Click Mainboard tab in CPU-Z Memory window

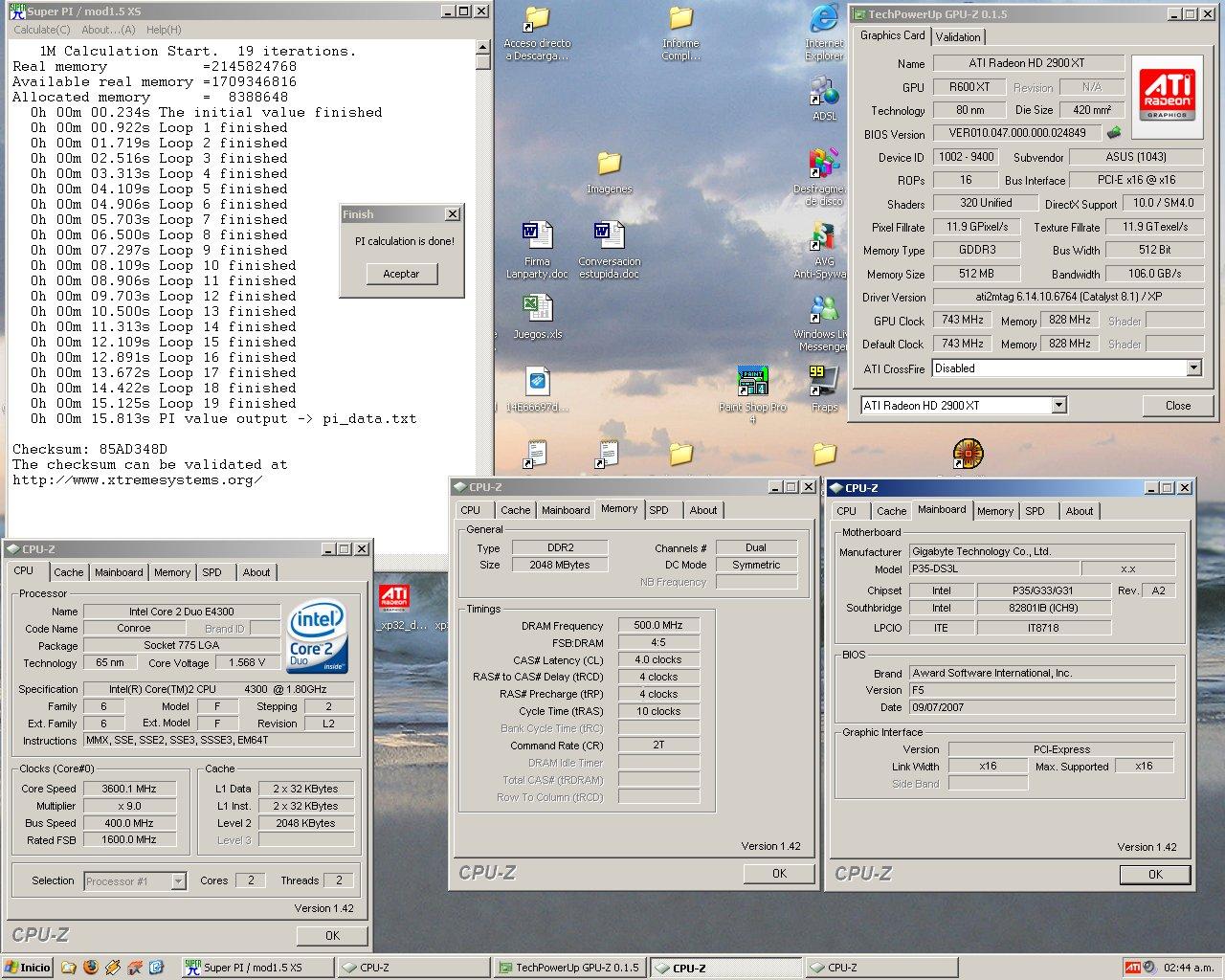tap(566, 510)
